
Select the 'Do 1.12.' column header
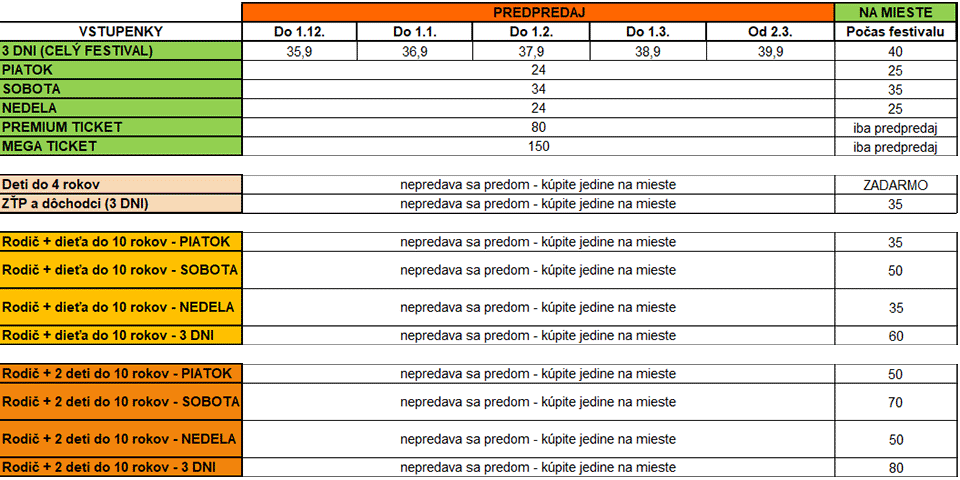299,32
